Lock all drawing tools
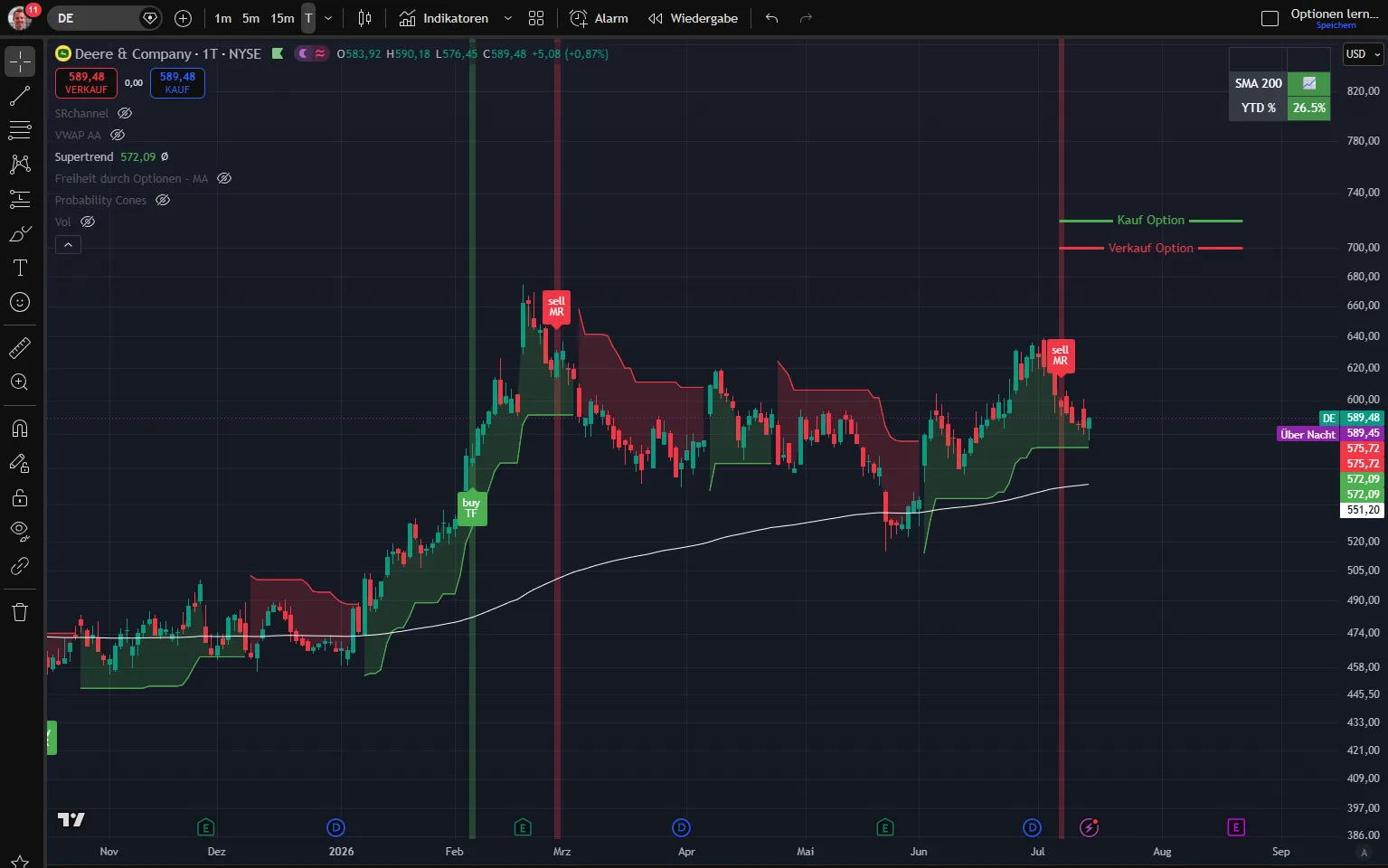Screen dimensions: 1388x868 [x=20, y=497]
